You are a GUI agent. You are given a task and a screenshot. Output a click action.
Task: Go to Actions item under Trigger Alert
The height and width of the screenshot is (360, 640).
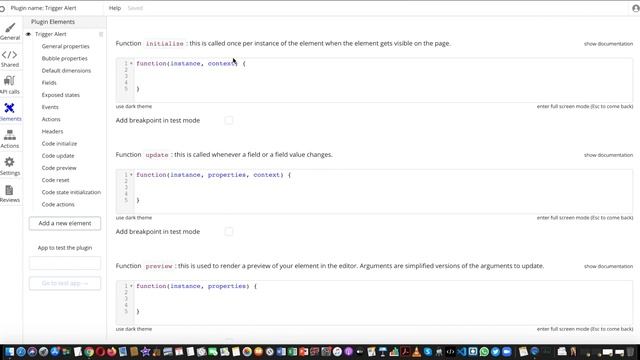(51, 119)
